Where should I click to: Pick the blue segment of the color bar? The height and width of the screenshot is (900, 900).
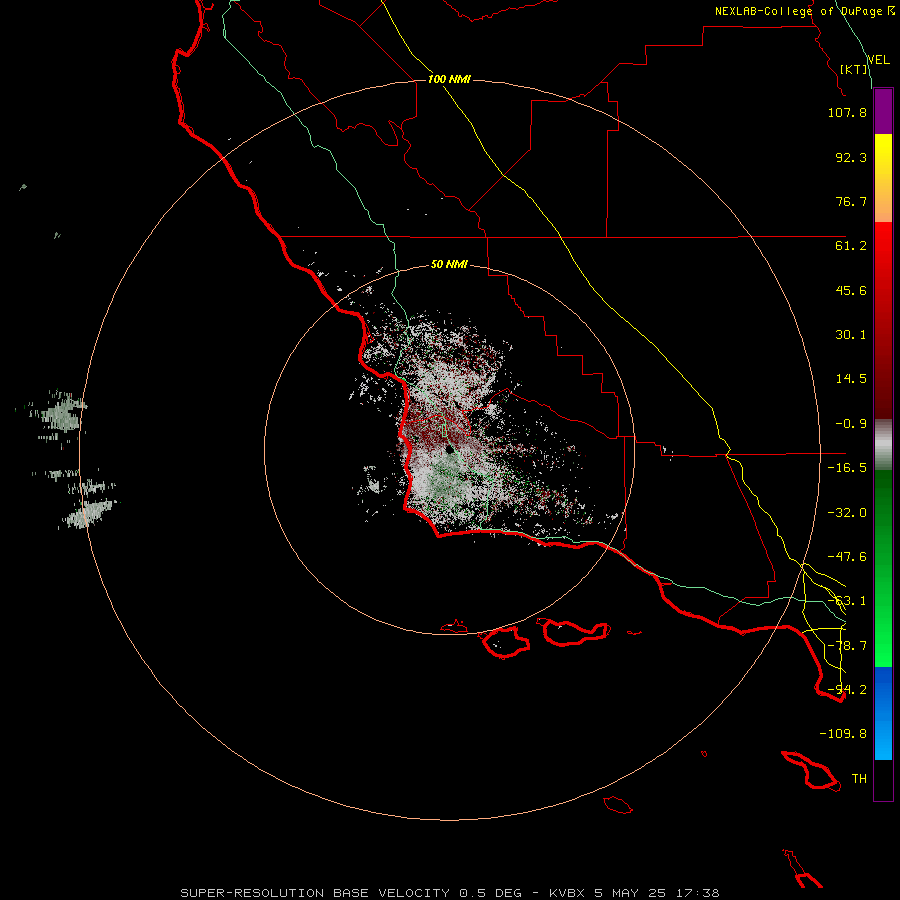883,712
